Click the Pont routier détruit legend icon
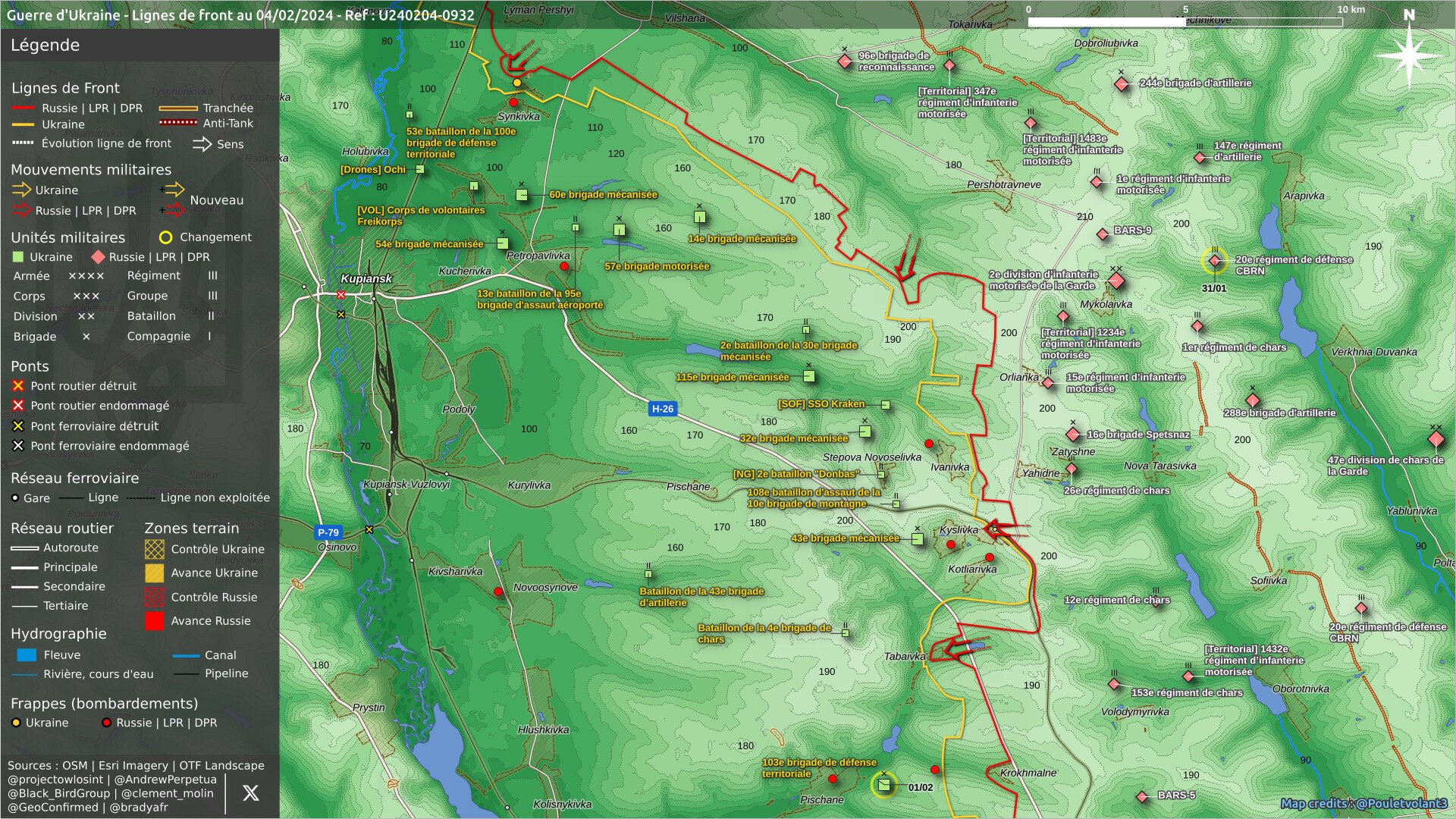This screenshot has height=819, width=1456. tap(18, 386)
